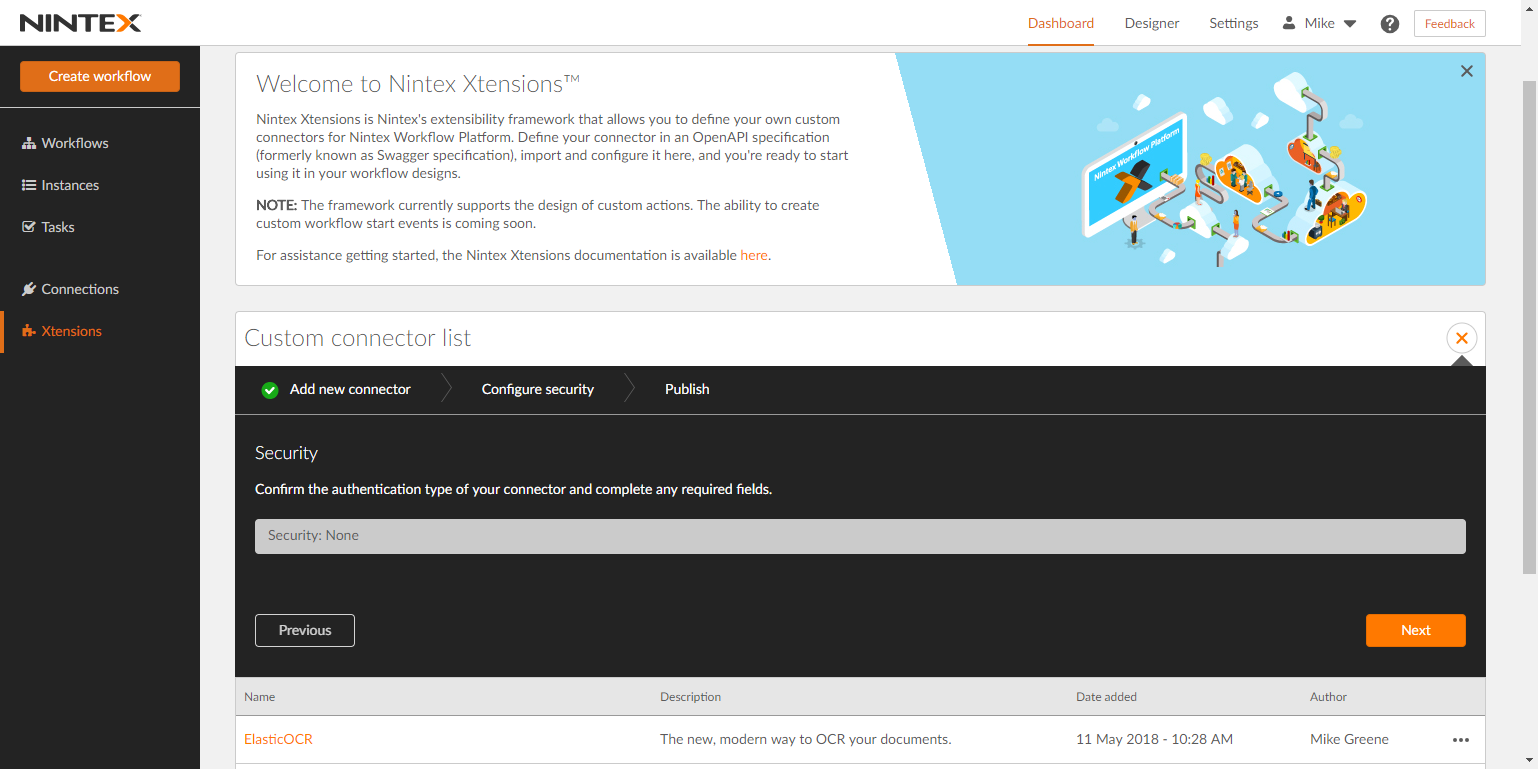Click the Welcome to Nintex Xtensions title
This screenshot has height=769, width=1538.
click(418, 83)
